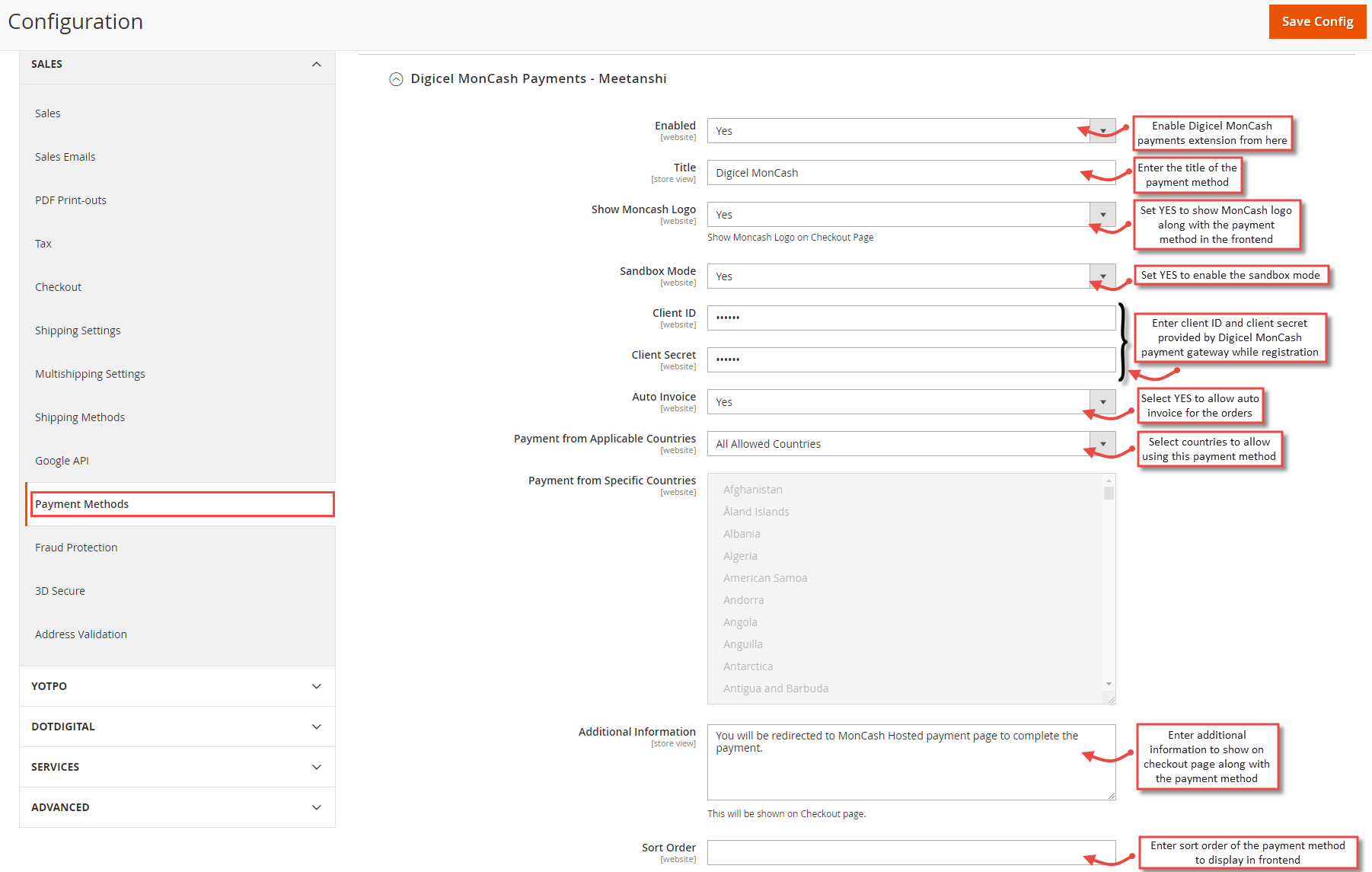Image resolution: width=1372 pixels, height=872 pixels.
Task: Select Afghanistan in country list
Action: pos(753,490)
